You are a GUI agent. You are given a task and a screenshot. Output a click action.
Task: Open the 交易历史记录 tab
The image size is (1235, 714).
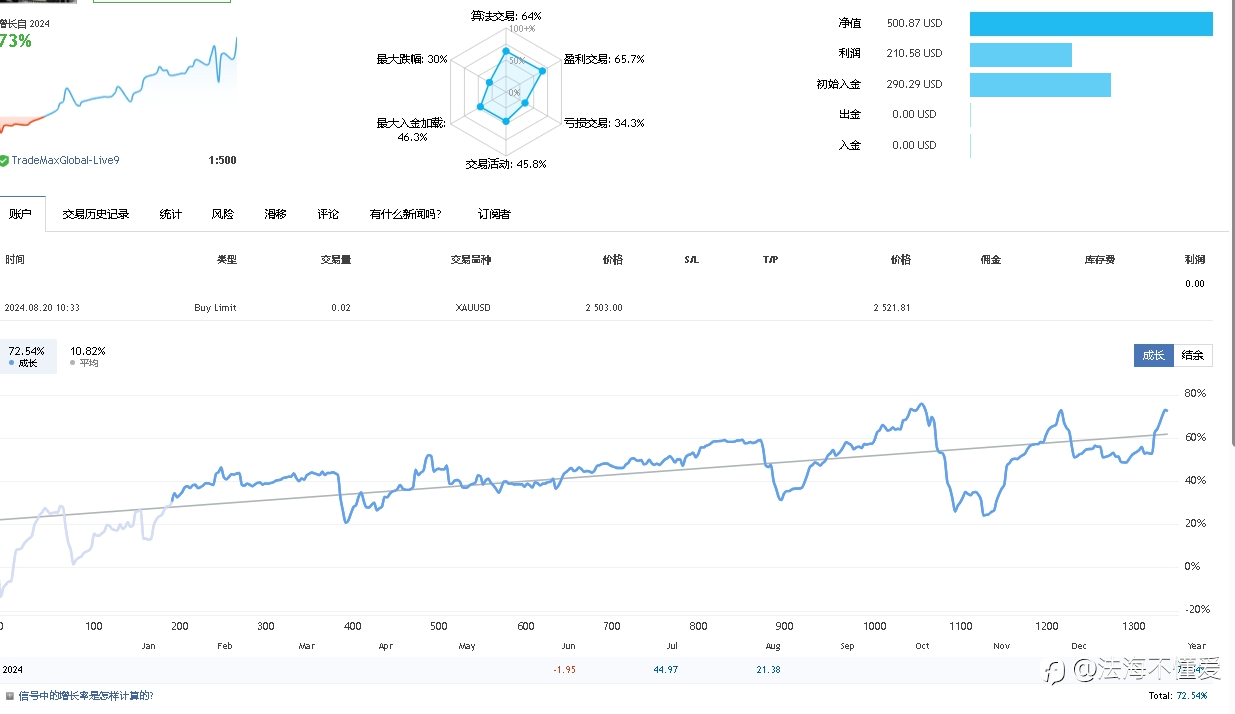click(x=96, y=214)
